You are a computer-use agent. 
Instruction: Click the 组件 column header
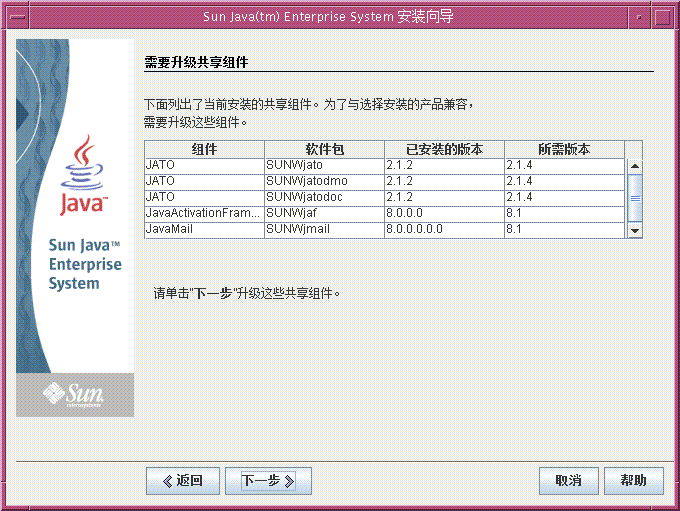point(204,150)
